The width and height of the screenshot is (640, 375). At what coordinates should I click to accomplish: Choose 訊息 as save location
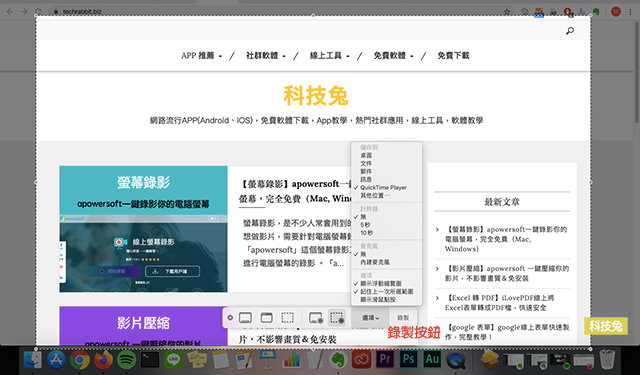click(x=366, y=179)
